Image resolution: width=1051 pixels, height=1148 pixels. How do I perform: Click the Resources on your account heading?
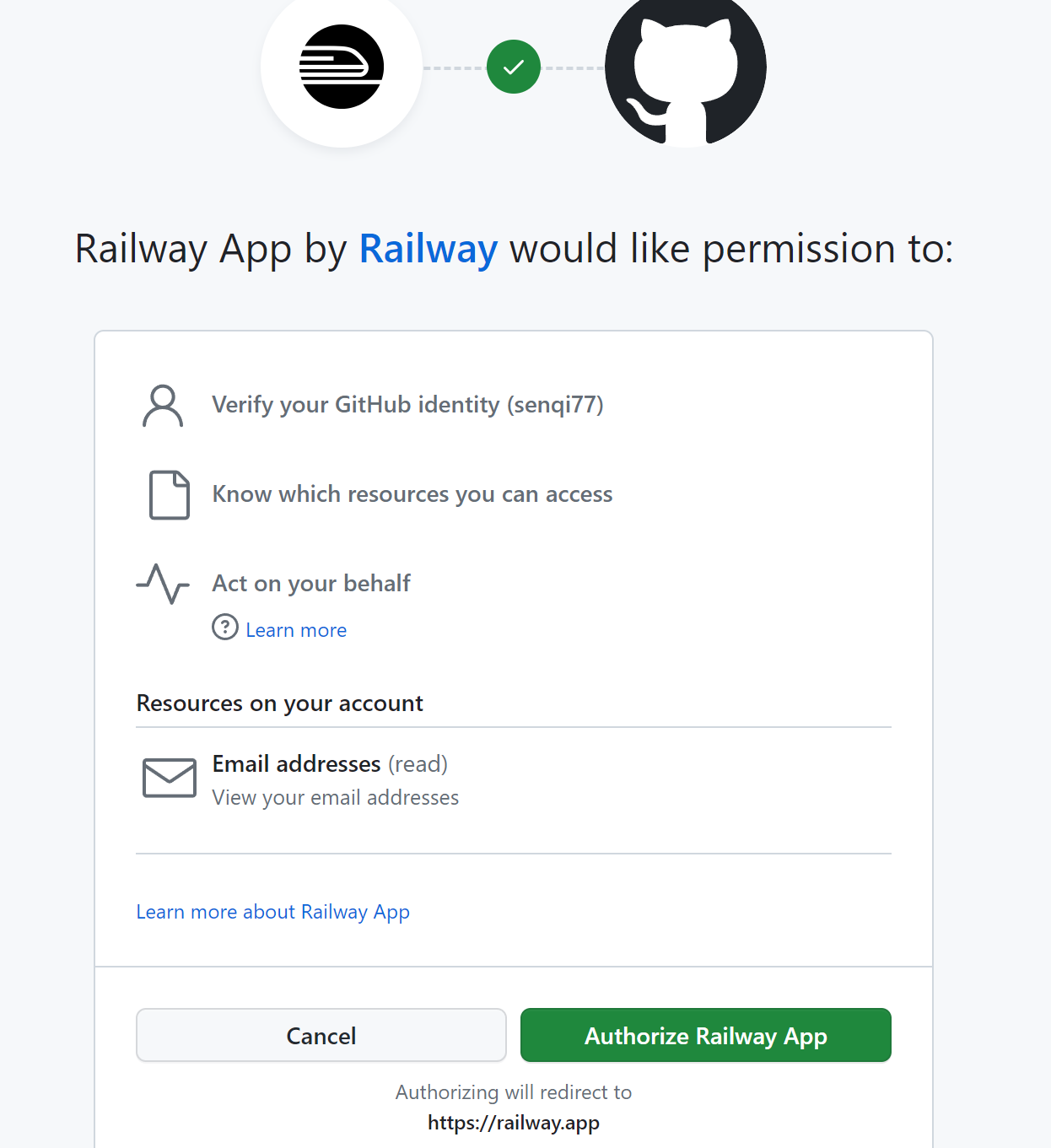click(x=280, y=703)
